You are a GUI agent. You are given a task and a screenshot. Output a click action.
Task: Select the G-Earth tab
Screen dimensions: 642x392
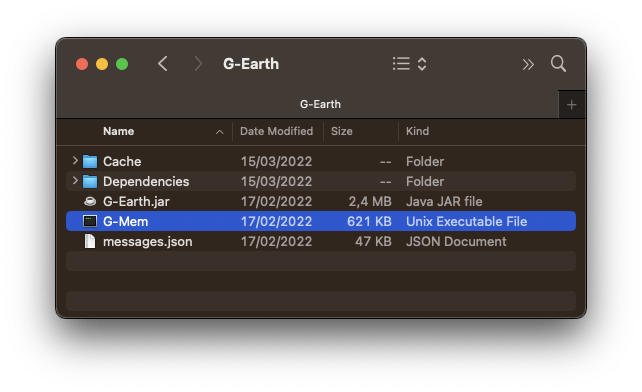(320, 104)
